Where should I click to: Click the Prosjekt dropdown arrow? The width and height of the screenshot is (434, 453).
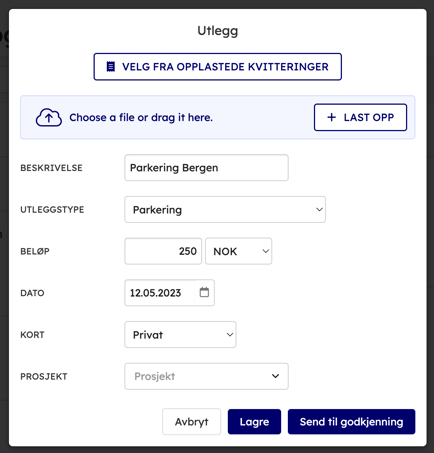[x=275, y=376]
